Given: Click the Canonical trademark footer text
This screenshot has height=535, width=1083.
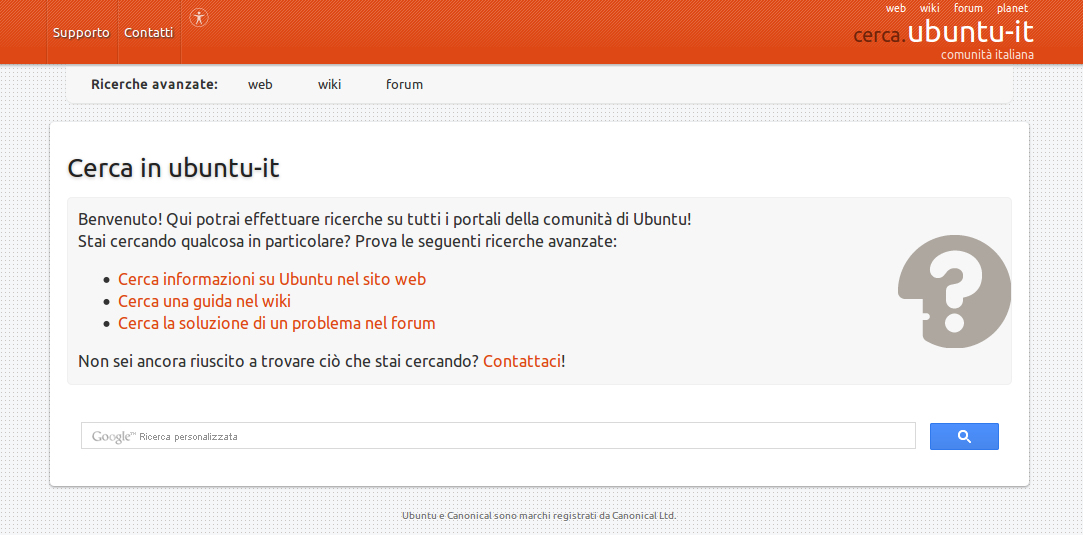Looking at the screenshot, I should pyautogui.click(x=539, y=516).
